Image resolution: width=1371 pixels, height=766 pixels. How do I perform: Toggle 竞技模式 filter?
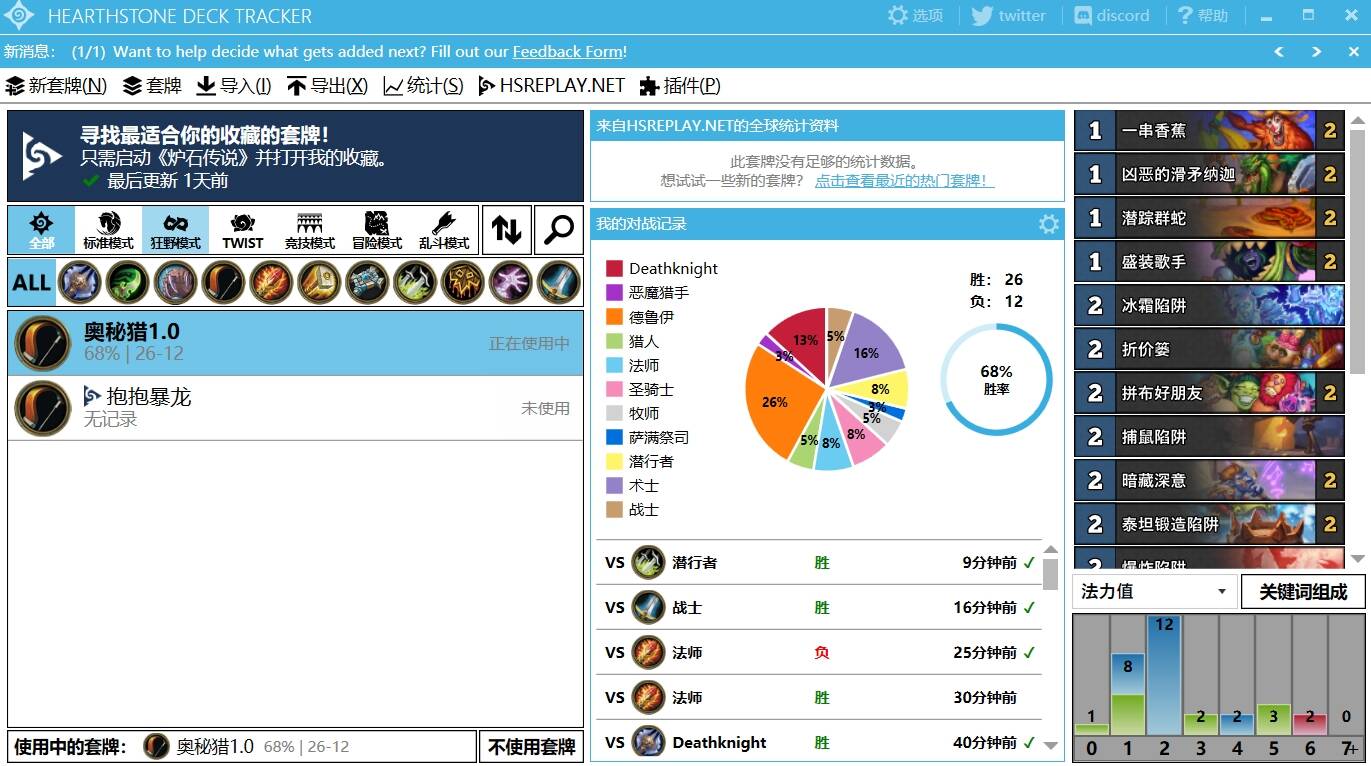[x=309, y=230]
